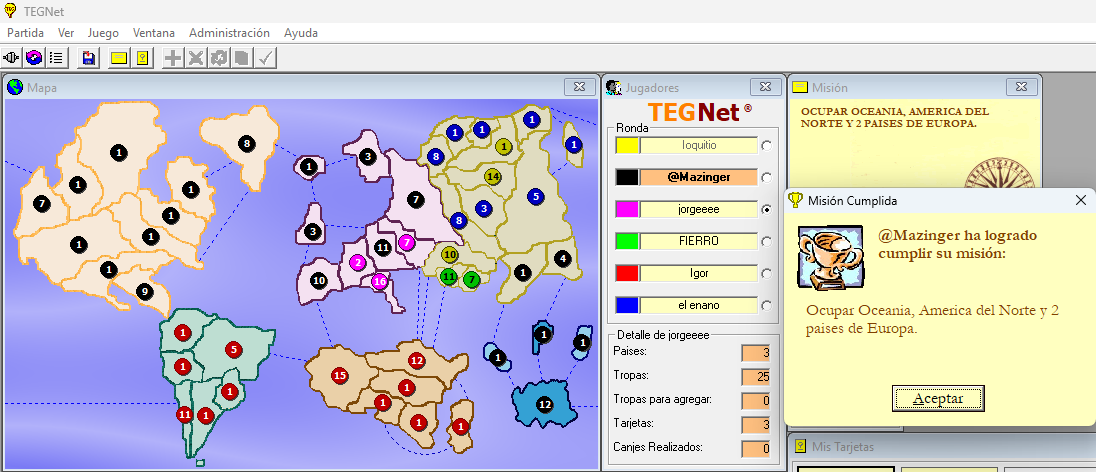Open the Juego menu

point(103,33)
